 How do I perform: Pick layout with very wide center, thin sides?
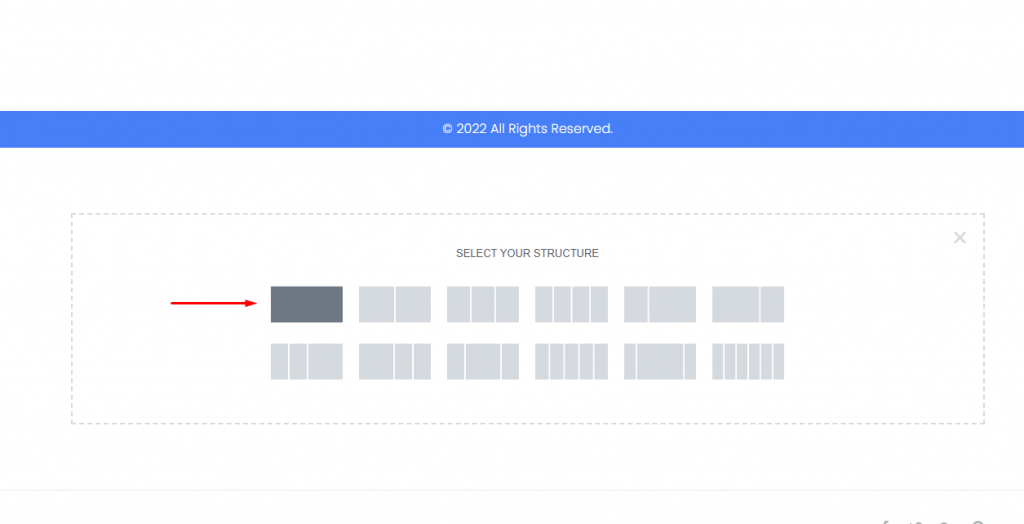pyautogui.click(x=660, y=361)
